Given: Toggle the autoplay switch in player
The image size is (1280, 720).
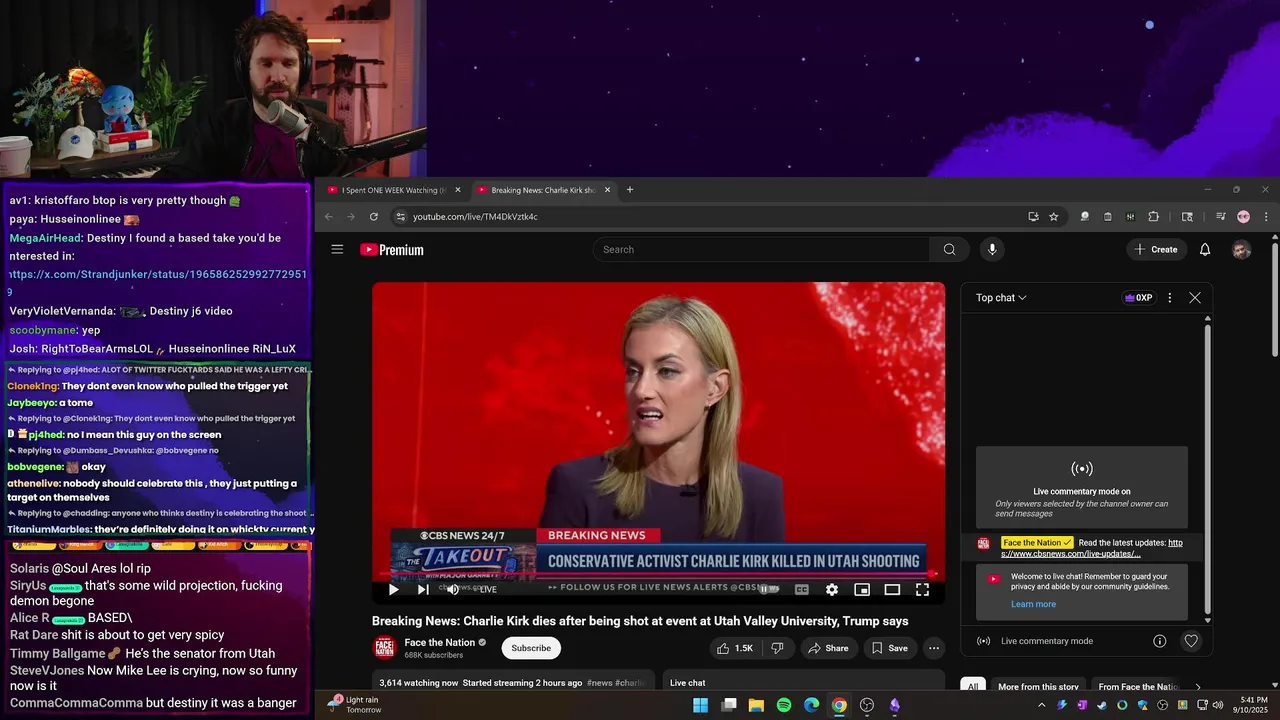Looking at the screenshot, I should pyautogui.click(x=768, y=590).
